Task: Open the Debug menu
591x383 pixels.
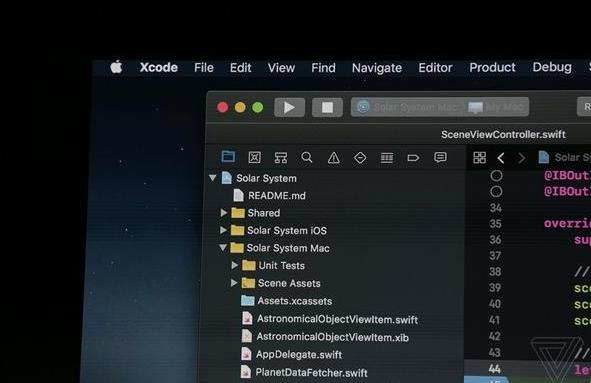Action: pyautogui.click(x=552, y=67)
